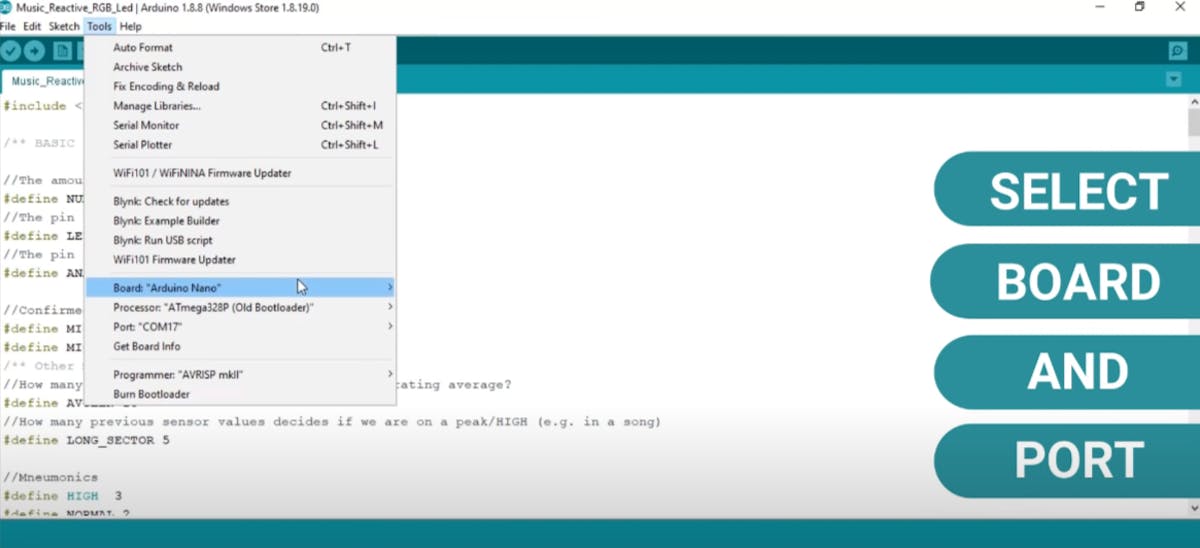Expand the Processor submenu arrow
The width and height of the screenshot is (1200, 548).
pos(389,307)
